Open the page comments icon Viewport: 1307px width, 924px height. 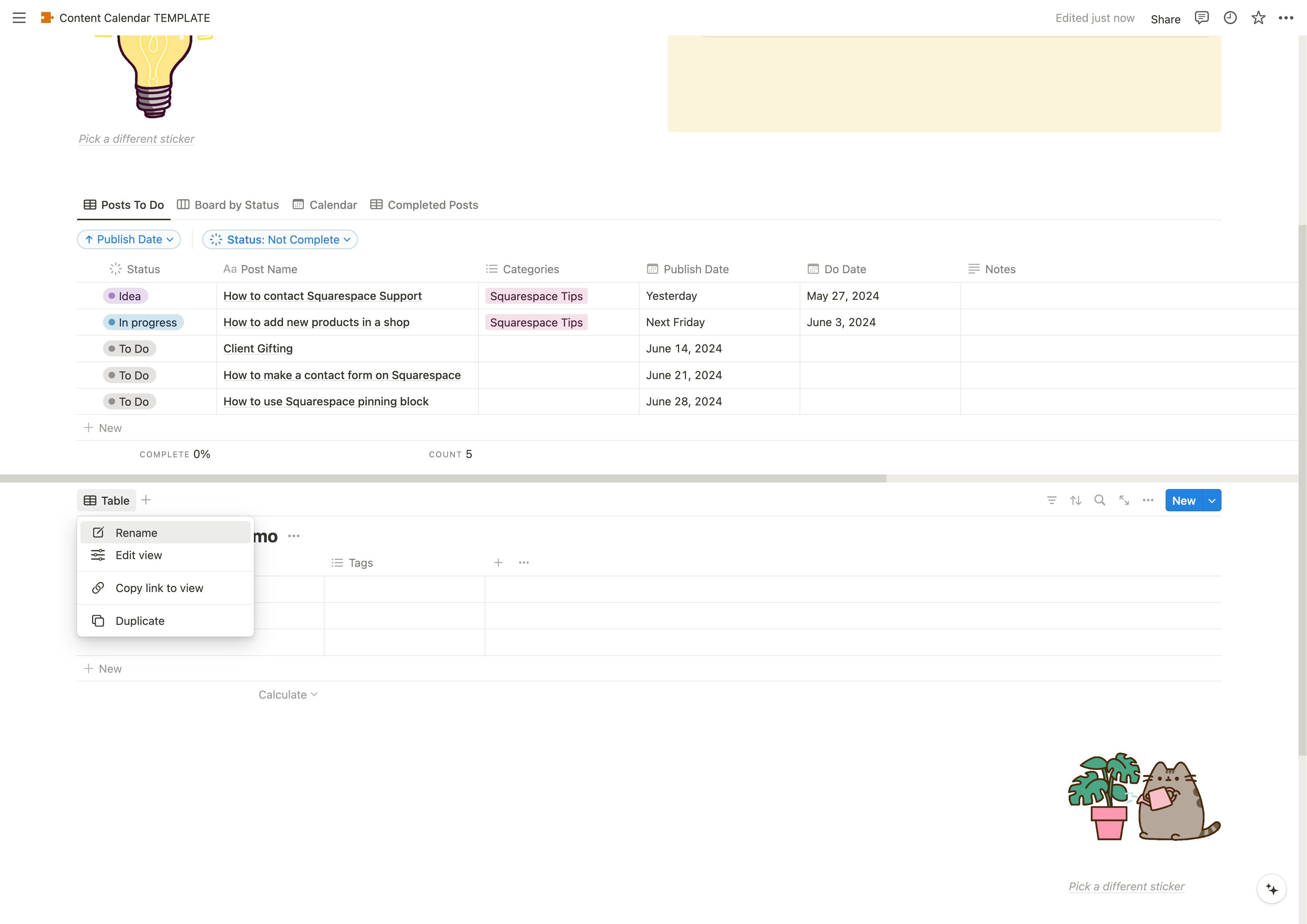1201,18
